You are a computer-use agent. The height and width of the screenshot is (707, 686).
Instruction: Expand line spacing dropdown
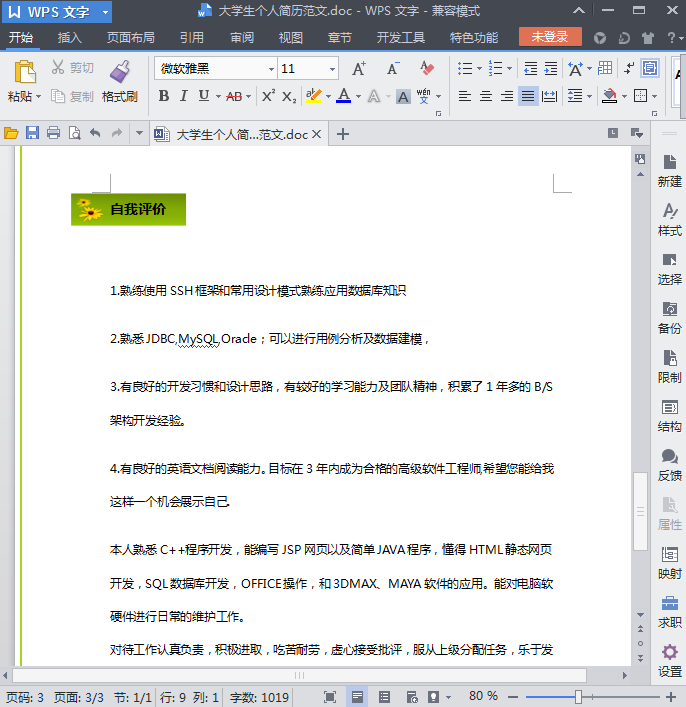click(x=589, y=96)
